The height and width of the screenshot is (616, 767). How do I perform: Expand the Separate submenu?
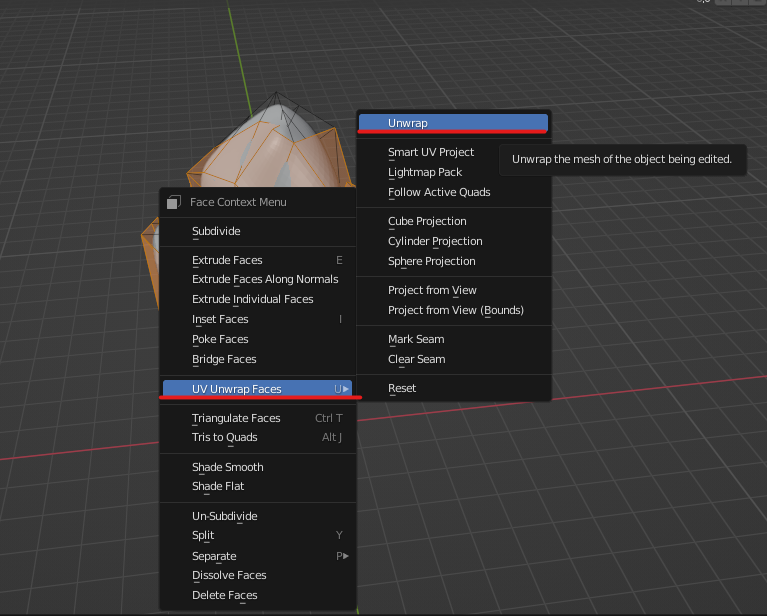pyautogui.click(x=257, y=556)
